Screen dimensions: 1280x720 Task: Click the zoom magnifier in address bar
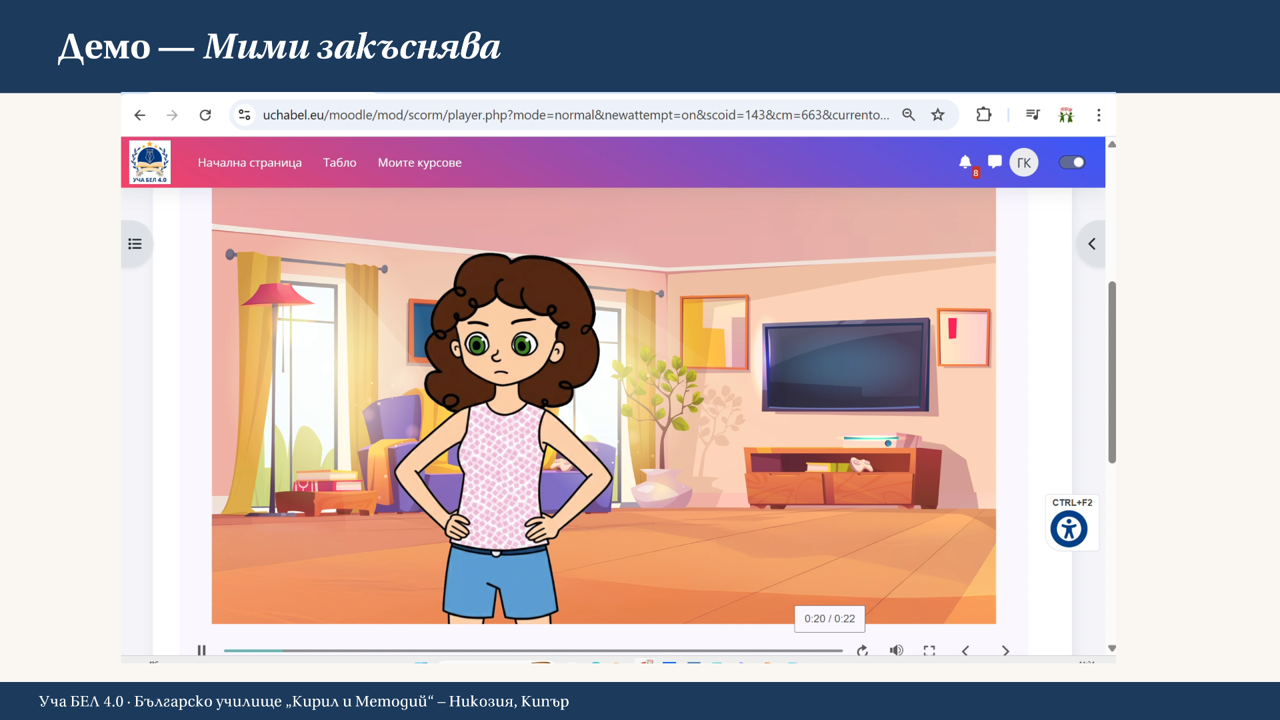click(x=909, y=115)
